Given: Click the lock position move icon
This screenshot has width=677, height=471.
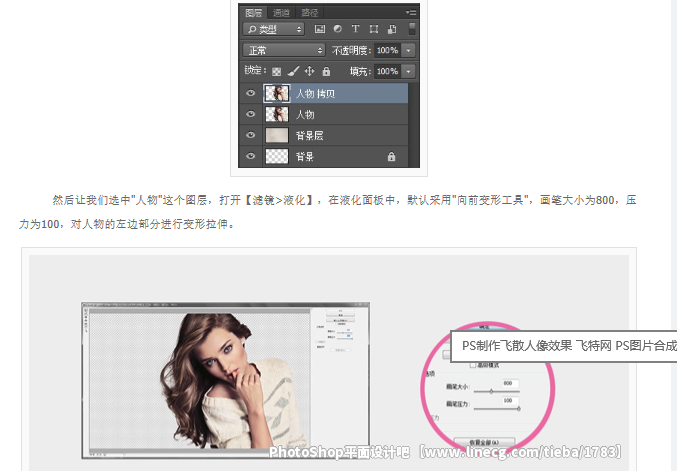Looking at the screenshot, I should [309, 72].
